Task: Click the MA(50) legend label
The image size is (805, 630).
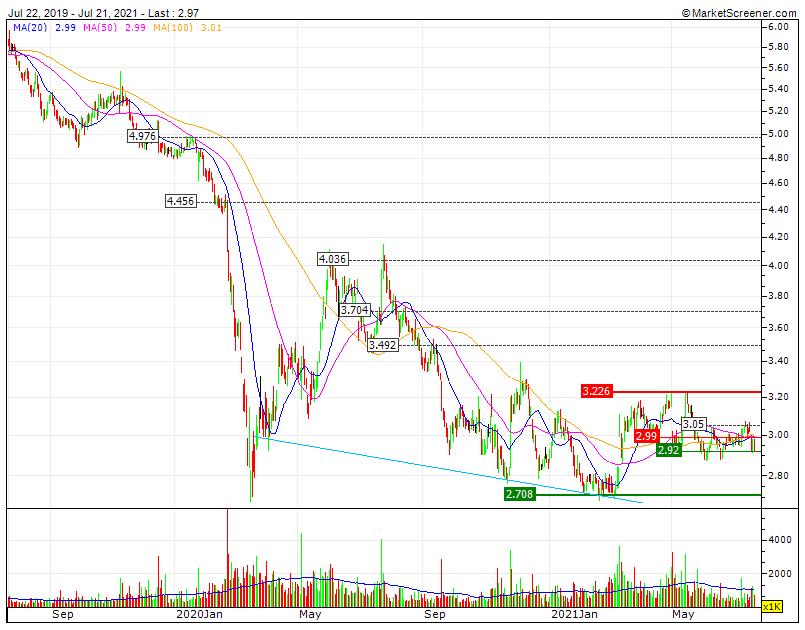Action: click(x=101, y=28)
